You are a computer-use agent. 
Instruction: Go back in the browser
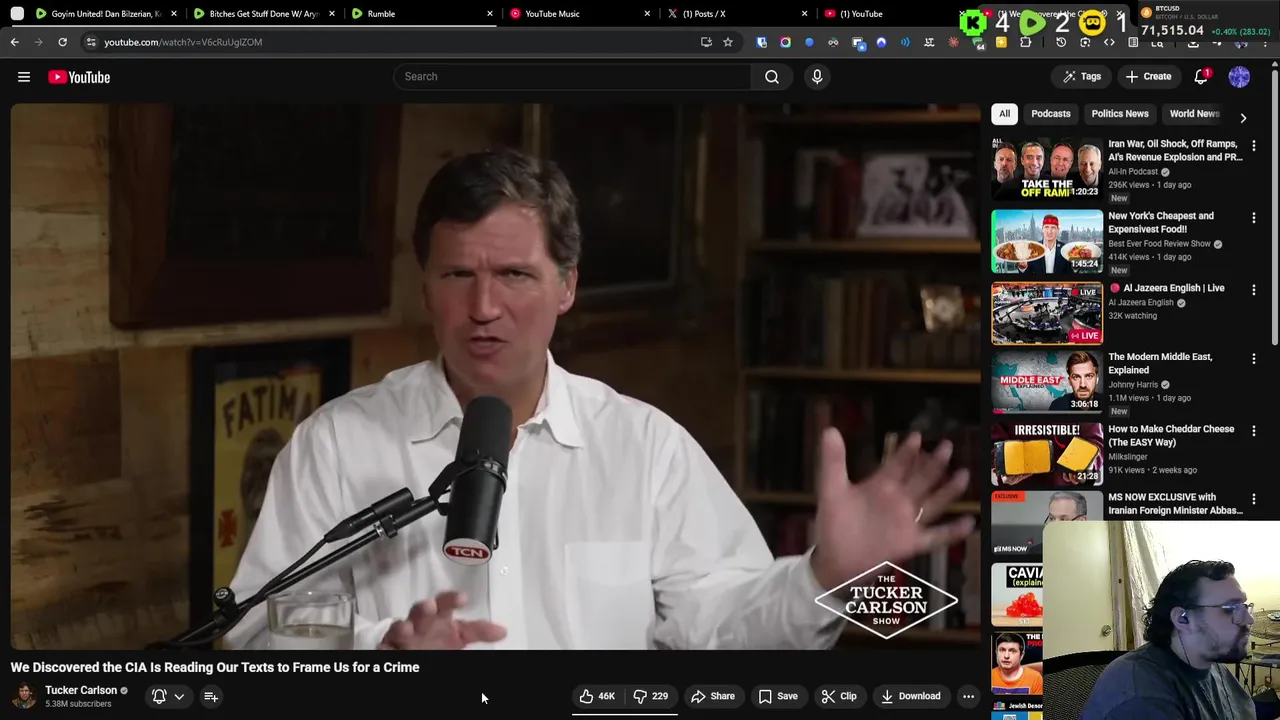click(14, 42)
